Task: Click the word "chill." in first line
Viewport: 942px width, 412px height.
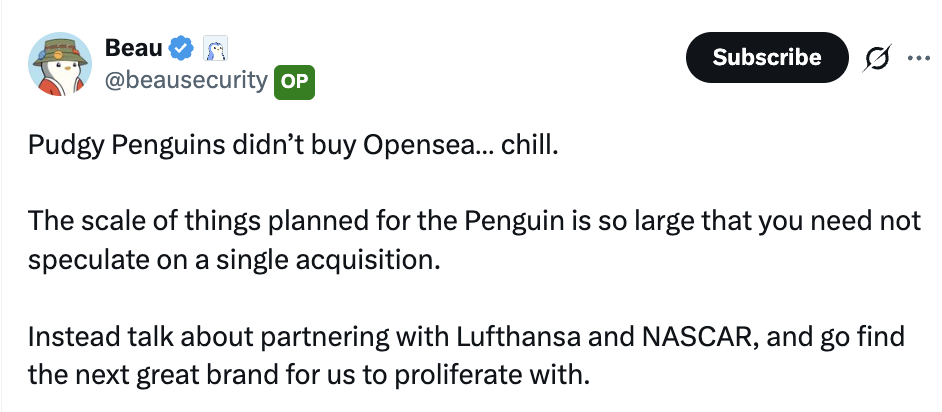Action: pyautogui.click(x=528, y=146)
